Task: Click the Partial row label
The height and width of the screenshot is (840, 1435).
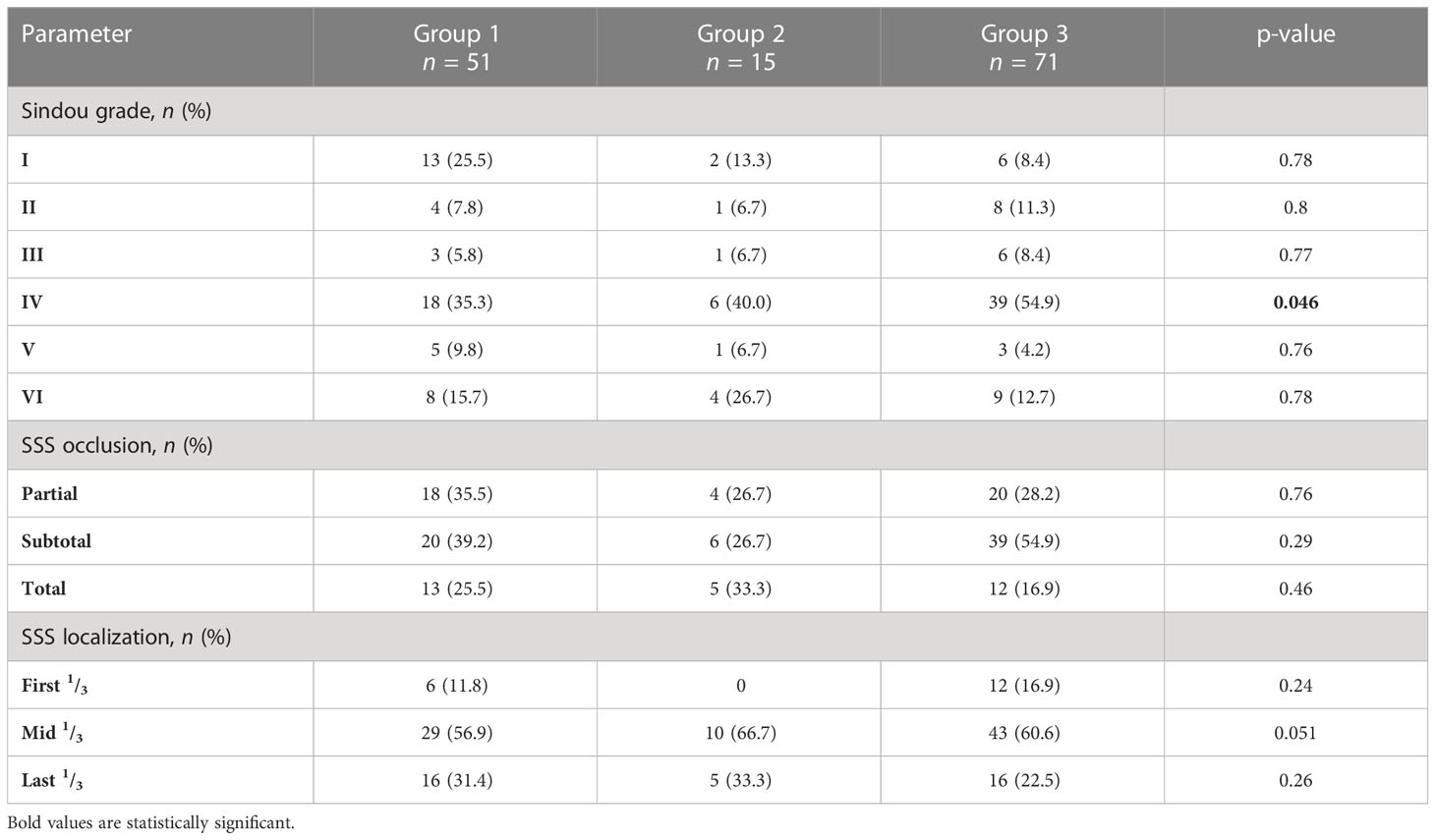Action: coord(49,494)
